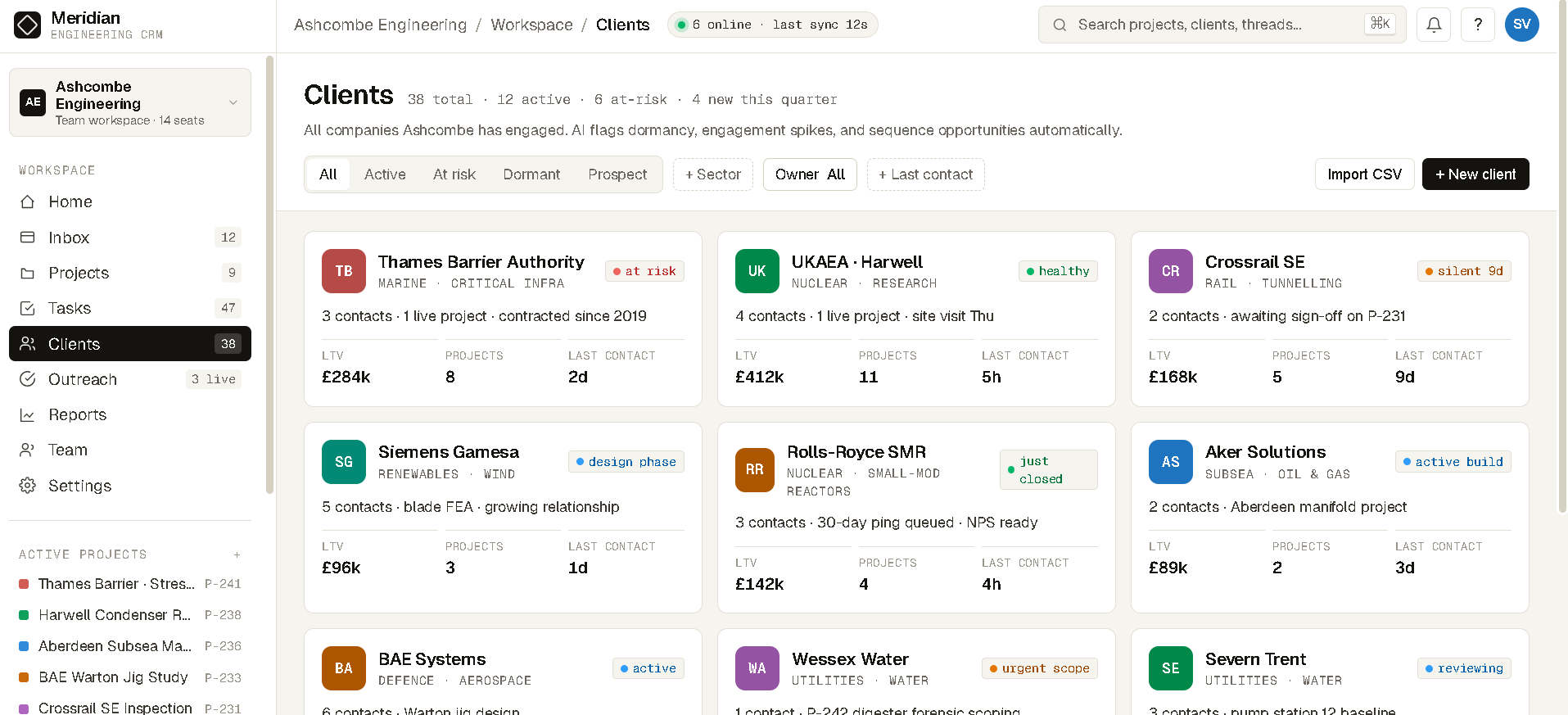Screen dimensions: 1568x715
Task: Add active project with plus icon
Action: [237, 554]
